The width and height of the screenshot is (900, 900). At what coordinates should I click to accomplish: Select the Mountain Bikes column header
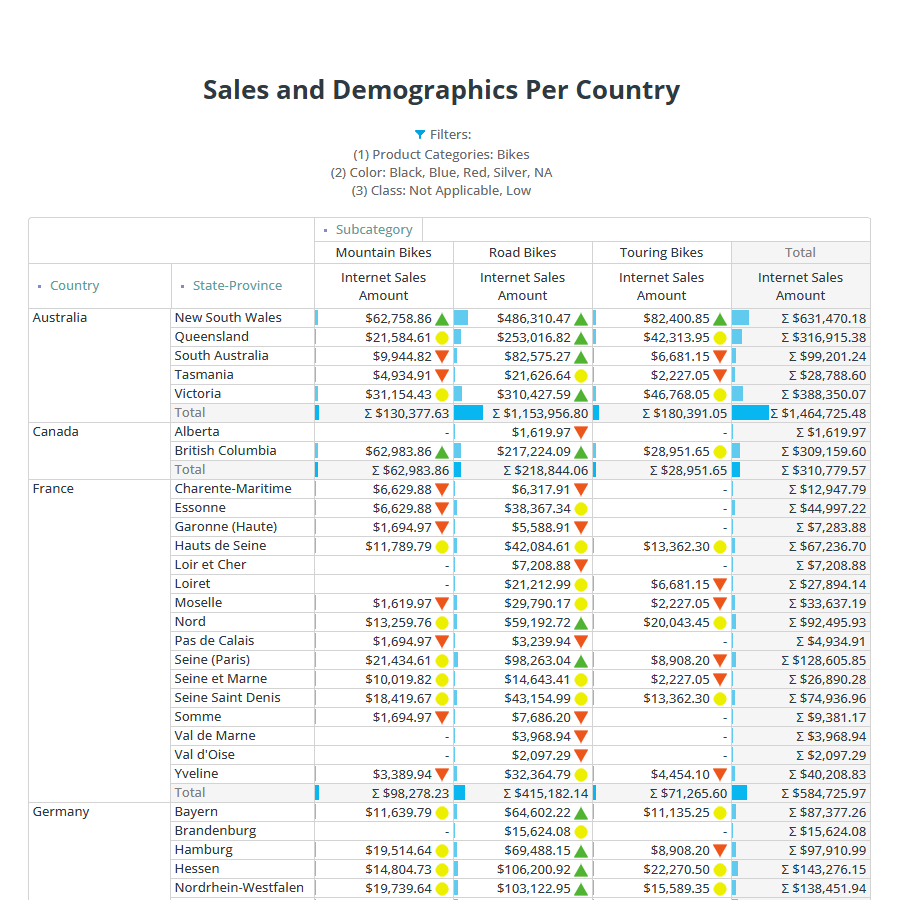384,253
